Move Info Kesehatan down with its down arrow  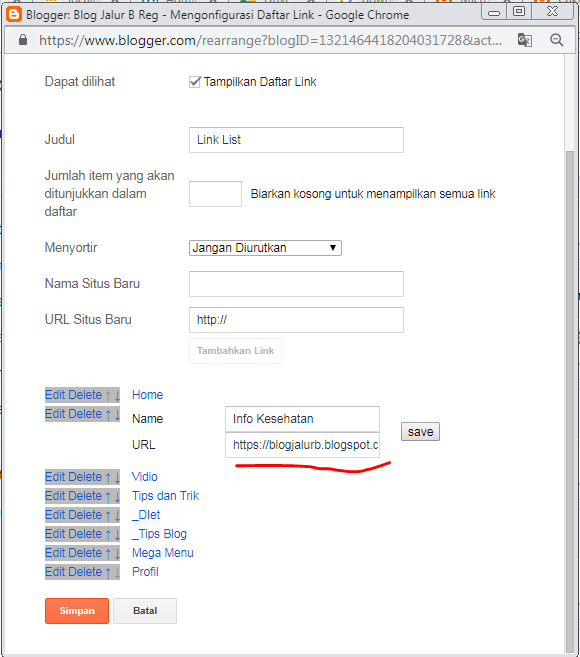pyautogui.click(x=117, y=414)
